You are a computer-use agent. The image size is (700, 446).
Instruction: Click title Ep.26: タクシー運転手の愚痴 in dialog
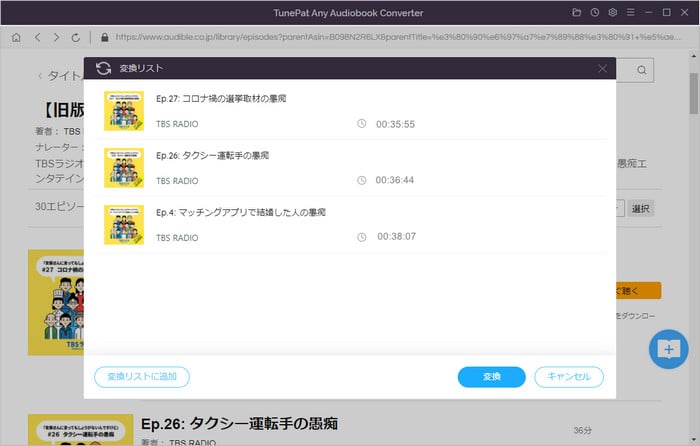(x=212, y=155)
